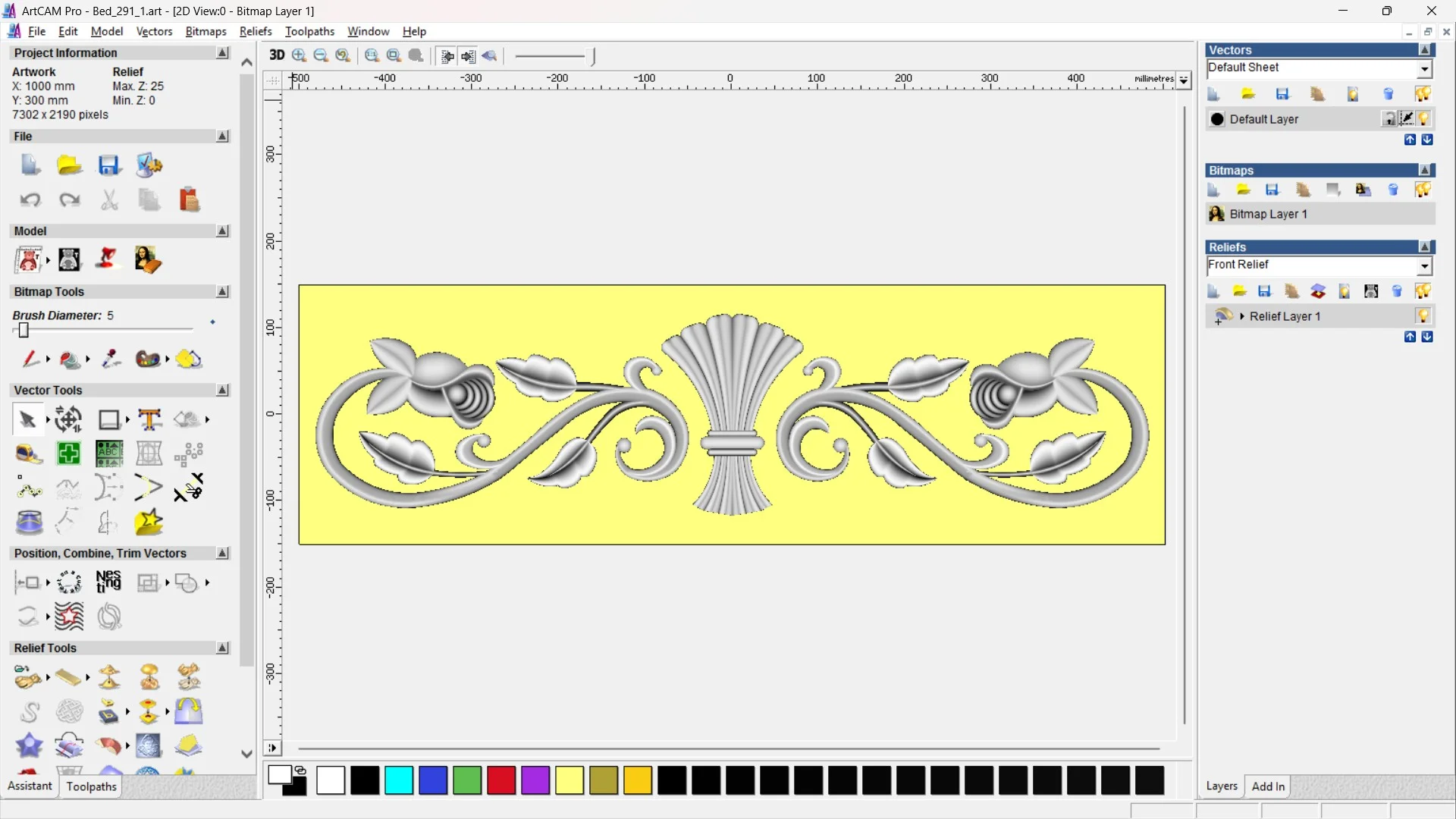Viewport: 1456px width, 819px height.
Task: Select the Create Text vector tool
Action: 149,419
